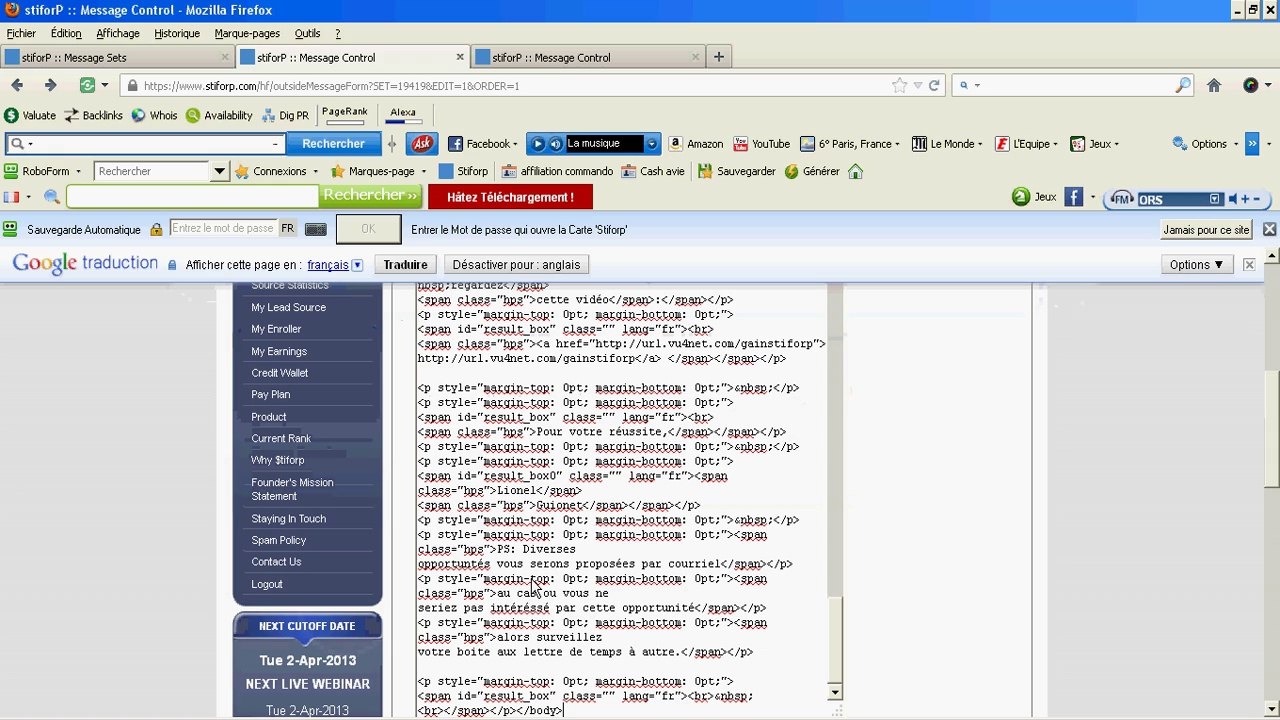Screen dimensions: 1280x720
Task: Click the Valuate dollar icon
Action: click(11, 116)
